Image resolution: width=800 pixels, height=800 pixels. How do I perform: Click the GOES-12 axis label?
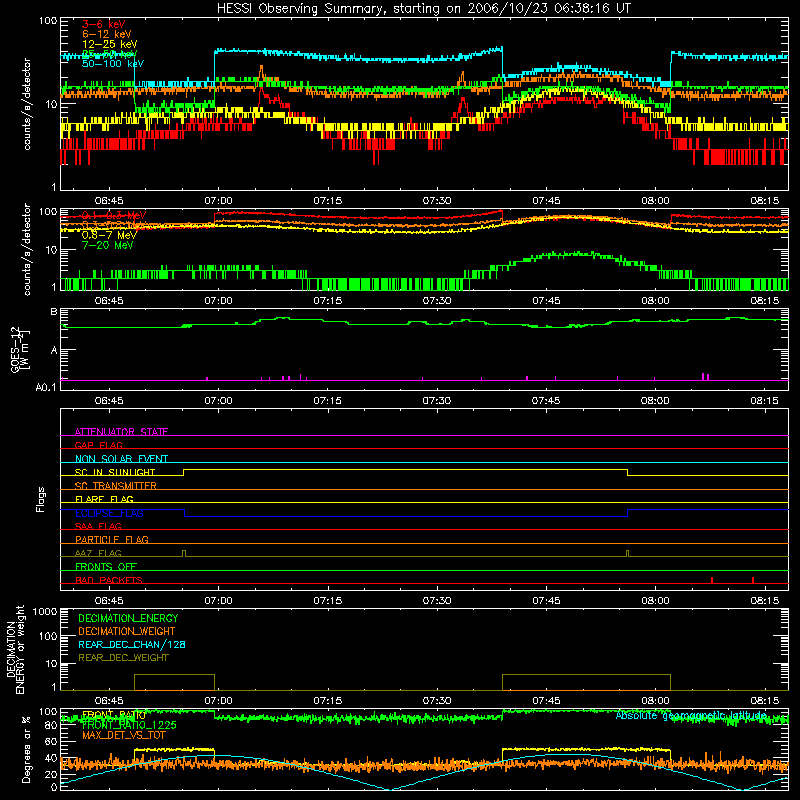[x=20, y=349]
